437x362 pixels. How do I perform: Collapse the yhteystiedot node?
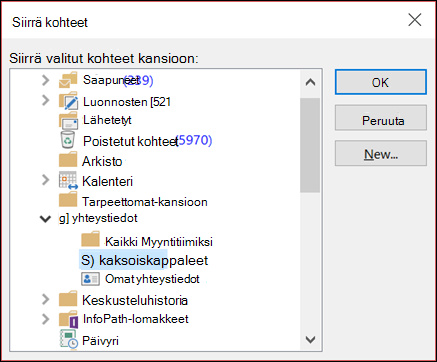click(x=45, y=219)
